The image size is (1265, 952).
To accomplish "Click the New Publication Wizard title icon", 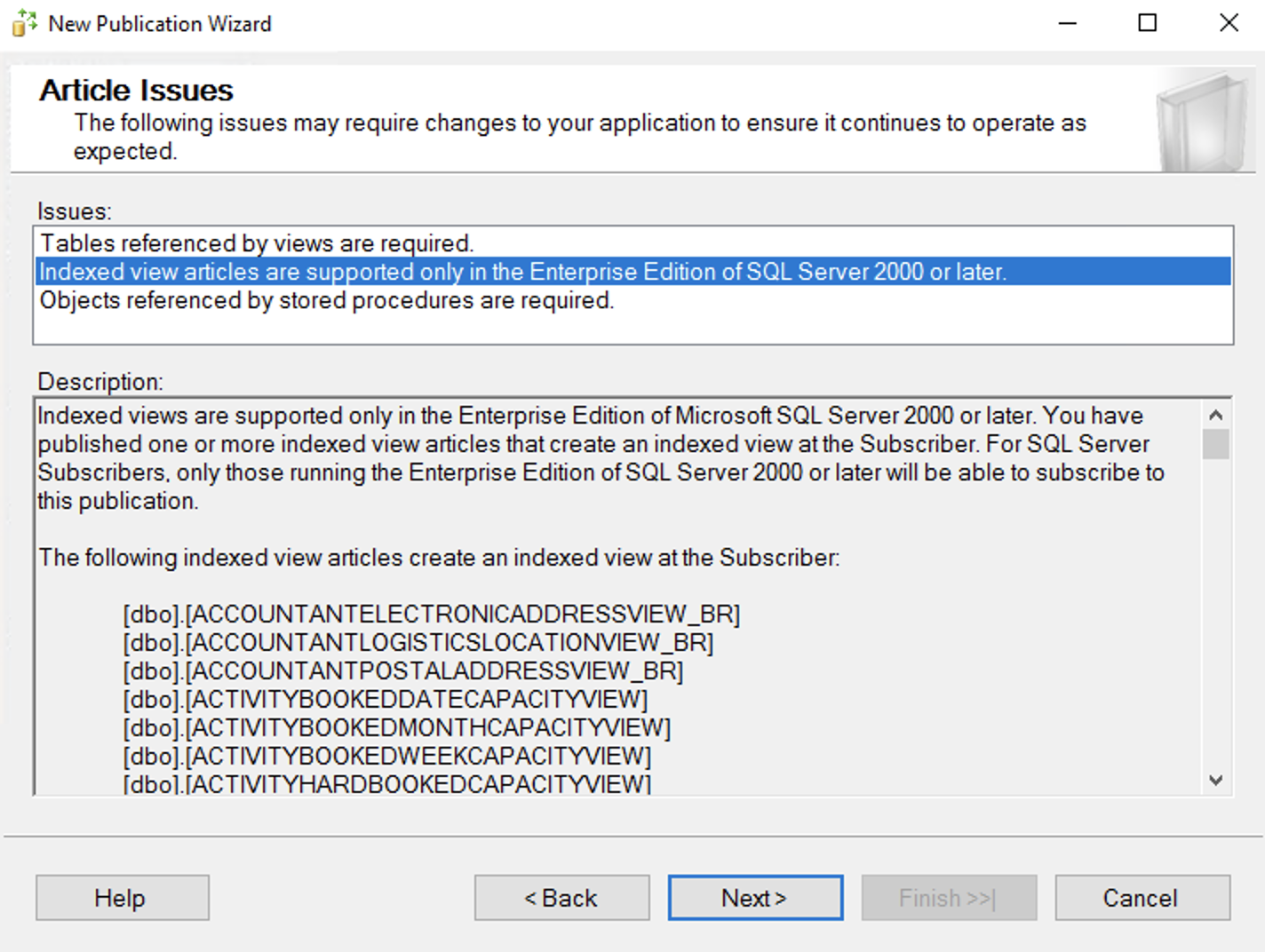I will [x=24, y=23].
